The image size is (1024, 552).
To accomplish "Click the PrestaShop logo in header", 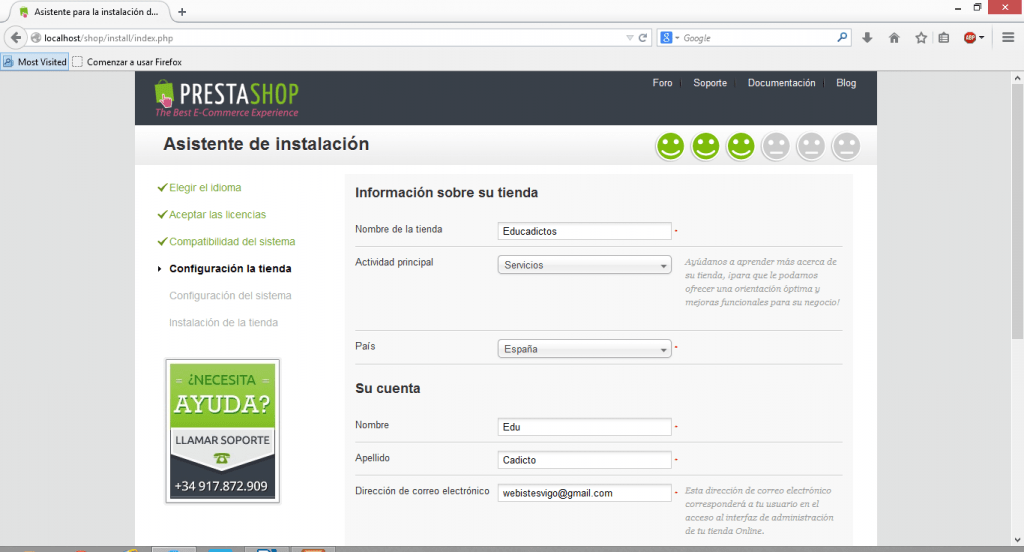I will coord(227,97).
